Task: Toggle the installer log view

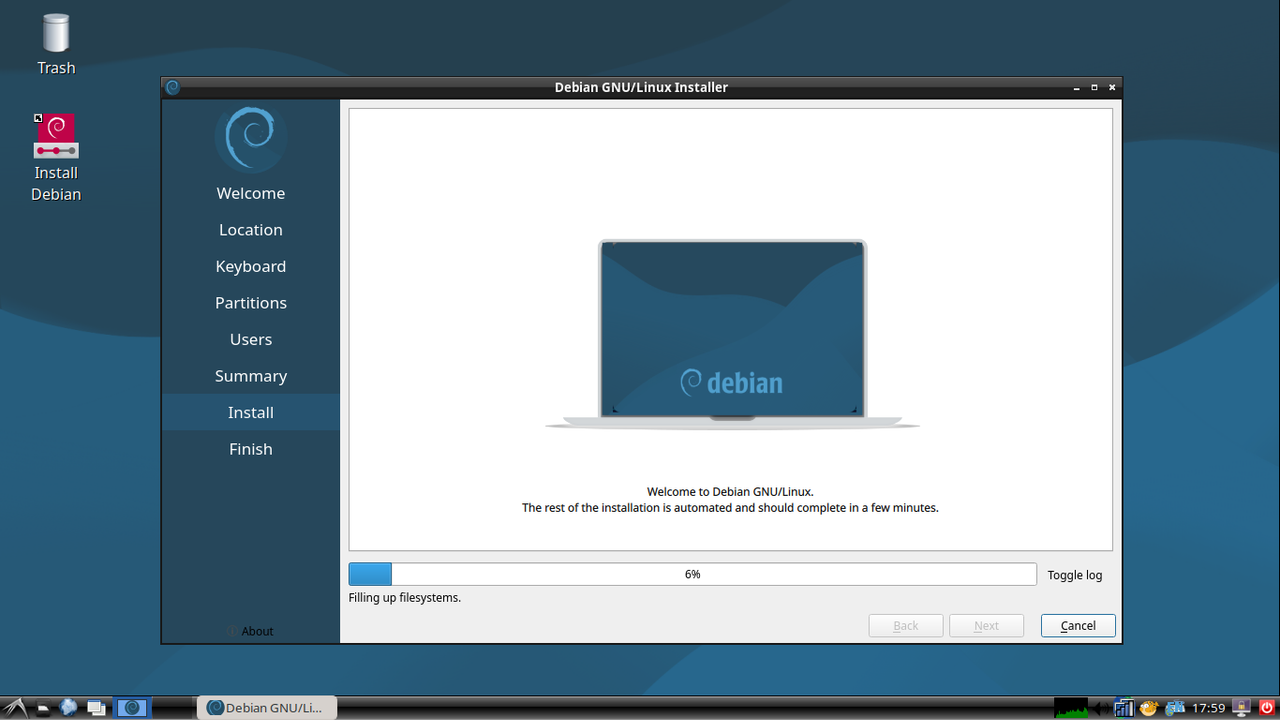Action: click(x=1074, y=574)
